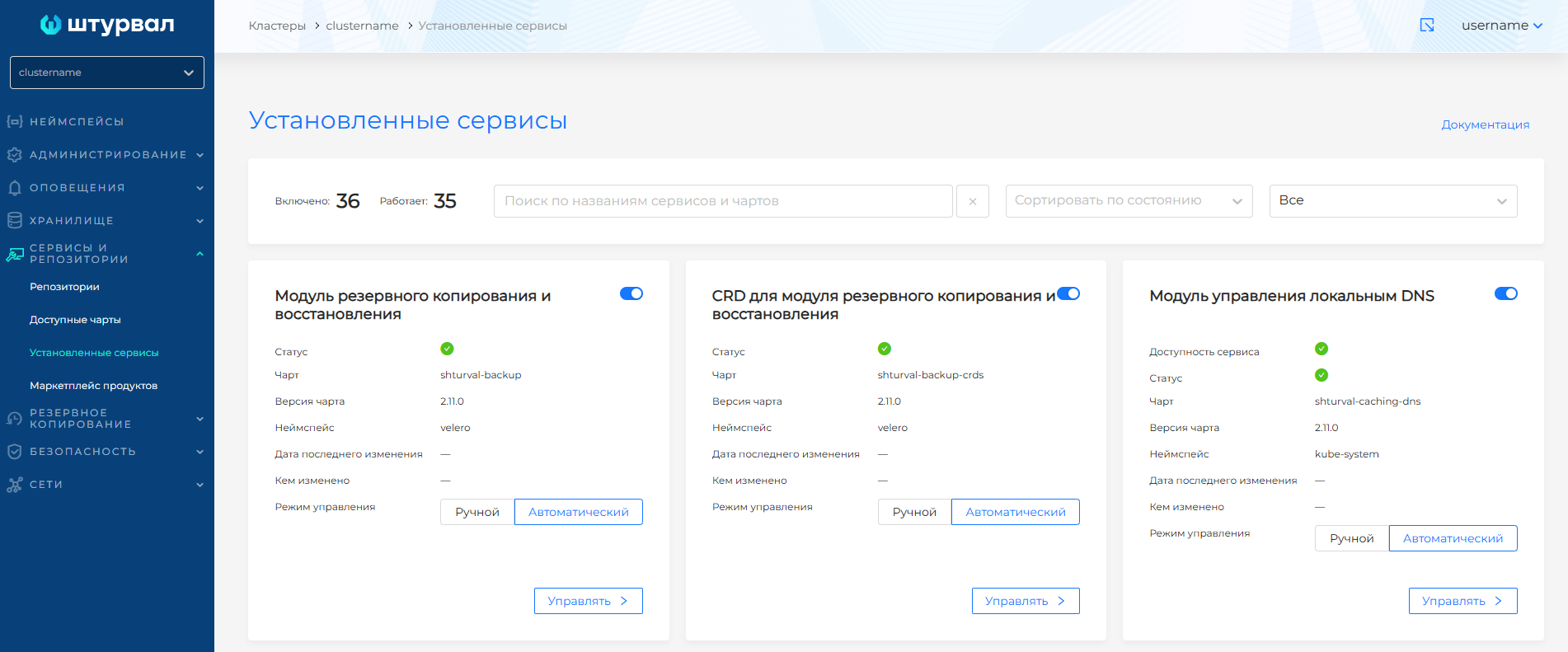Click Доступность сервиса check icon in DNS card
1568x652 pixels.
(1322, 349)
